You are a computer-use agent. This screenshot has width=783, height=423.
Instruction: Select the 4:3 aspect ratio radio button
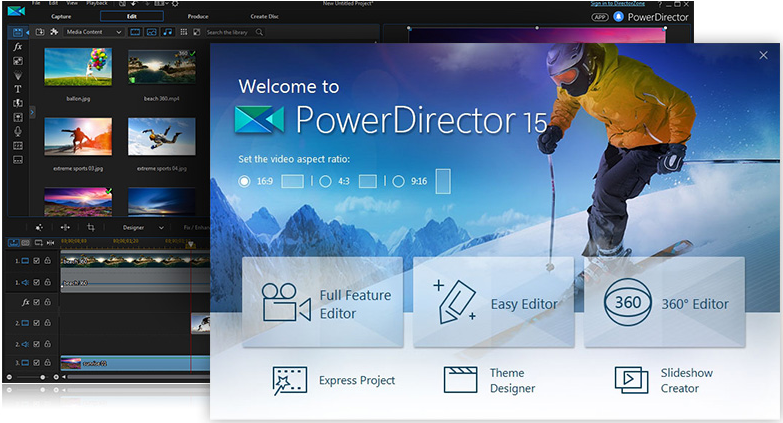(x=325, y=181)
